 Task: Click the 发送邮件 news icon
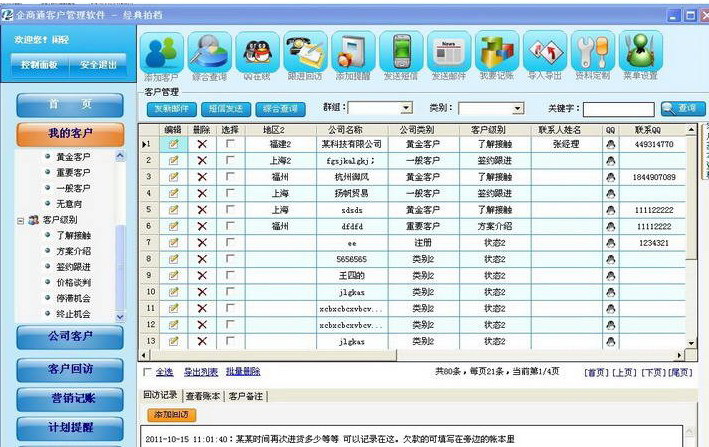pyautogui.click(x=449, y=53)
